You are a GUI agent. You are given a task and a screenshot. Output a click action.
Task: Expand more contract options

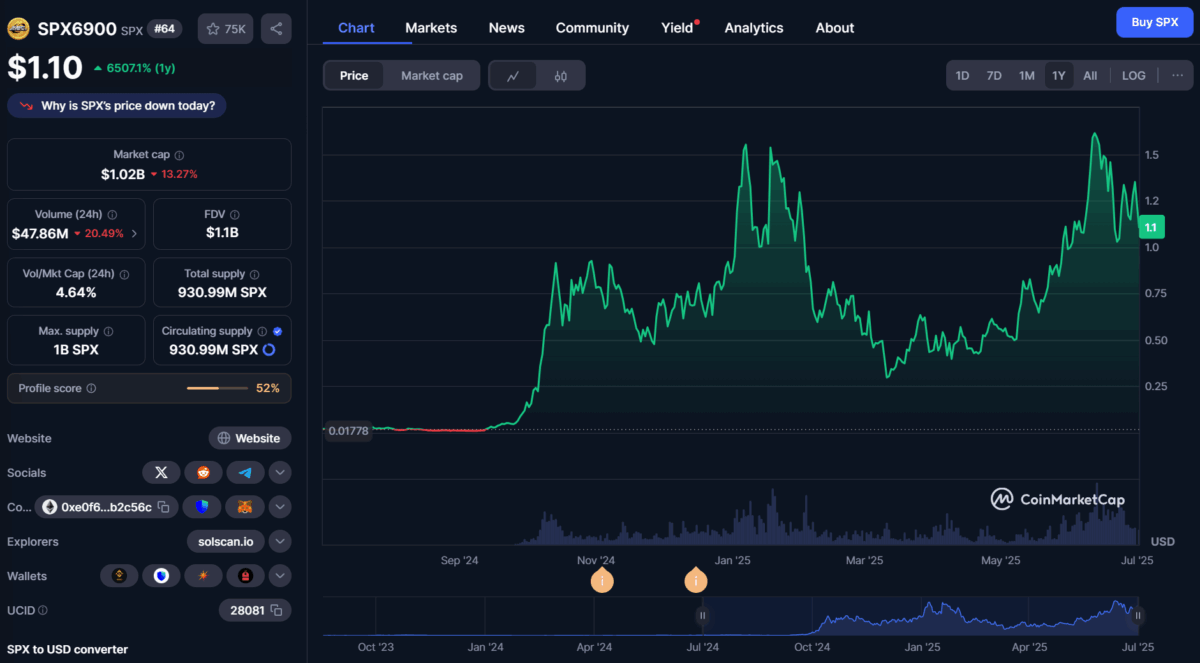[x=280, y=507]
